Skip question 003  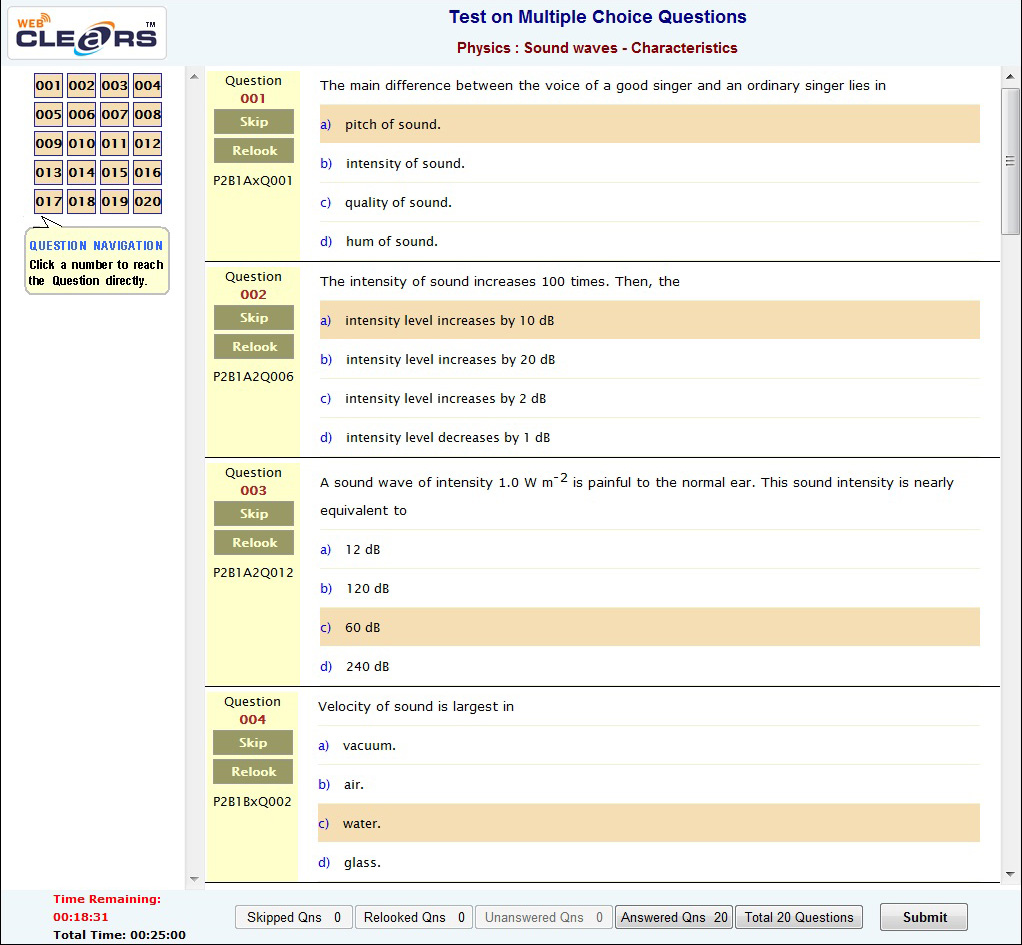(254, 514)
